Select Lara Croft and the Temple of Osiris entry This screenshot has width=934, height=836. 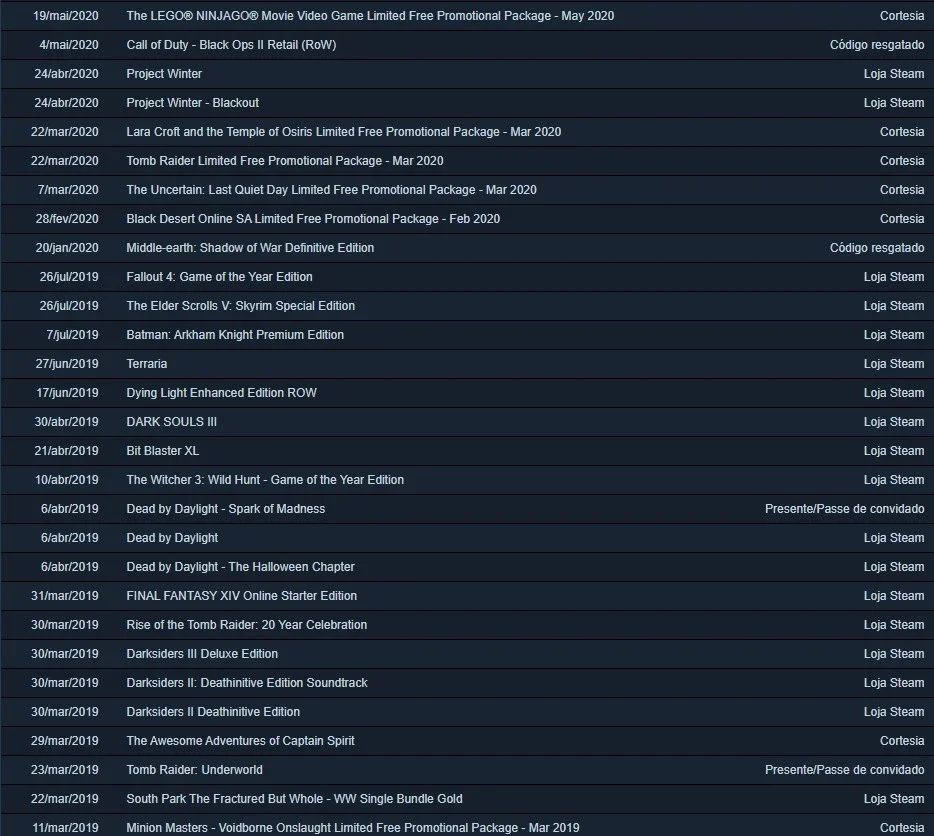[x=344, y=132]
